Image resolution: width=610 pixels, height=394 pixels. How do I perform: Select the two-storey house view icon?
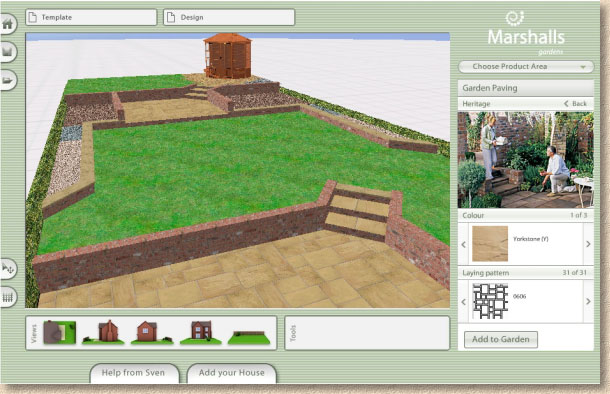(x=200, y=333)
